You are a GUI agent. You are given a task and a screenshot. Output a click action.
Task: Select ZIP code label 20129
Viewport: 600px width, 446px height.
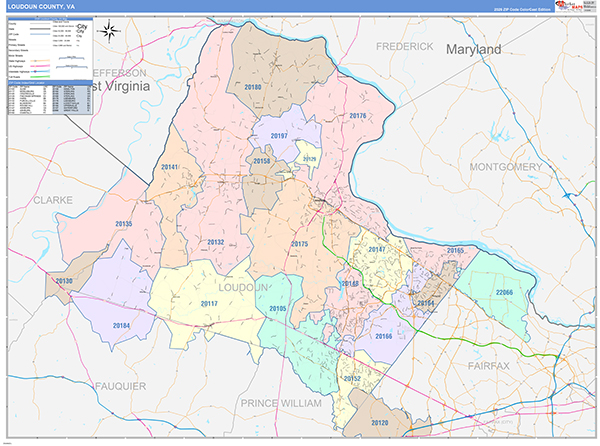coord(310,159)
